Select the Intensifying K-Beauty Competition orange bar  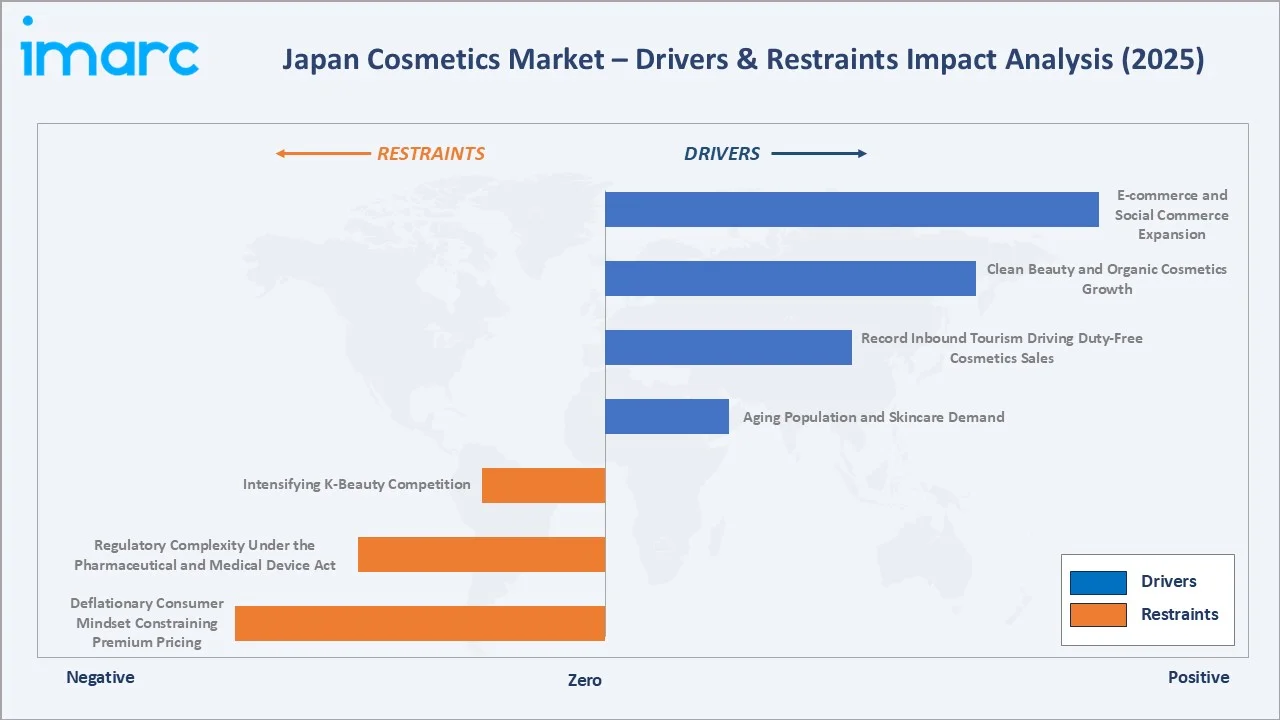[x=544, y=485]
